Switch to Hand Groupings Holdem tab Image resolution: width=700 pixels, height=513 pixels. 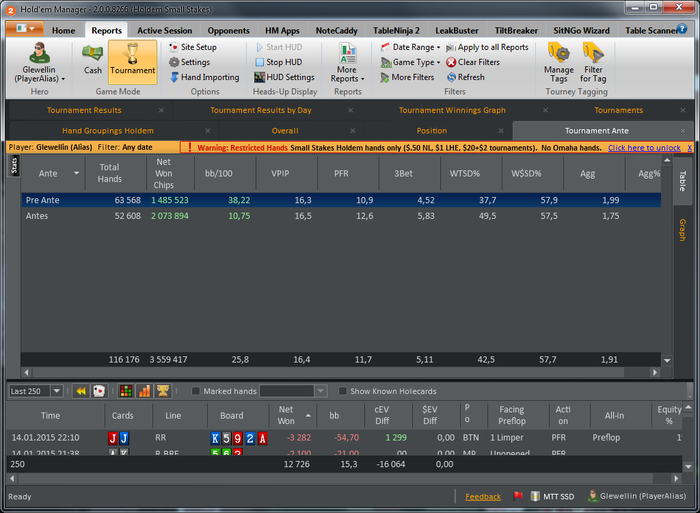pos(108,131)
